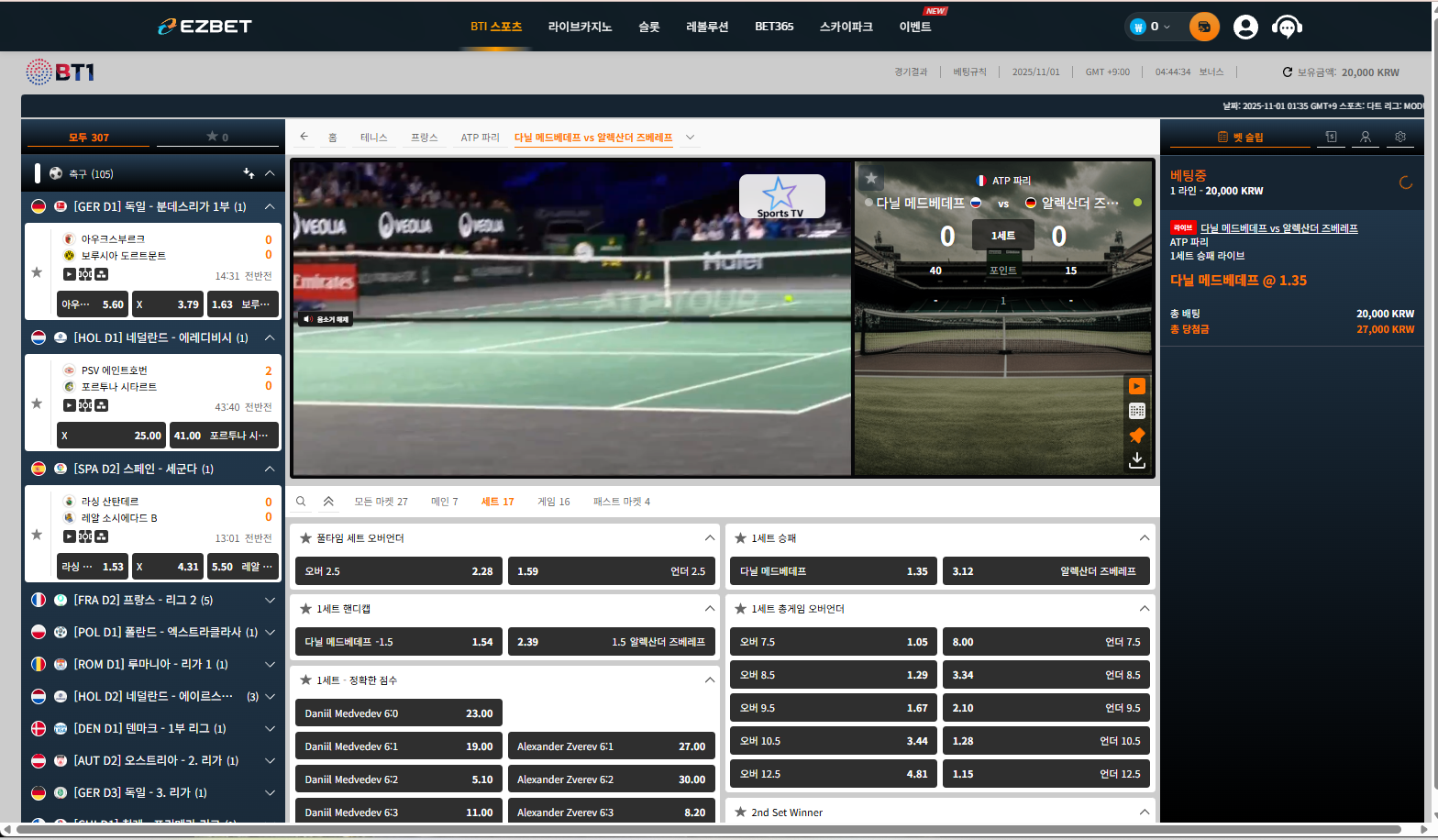Image resolution: width=1438 pixels, height=840 pixels.
Task: Click the user profile icon in header
Action: pos(1245,28)
